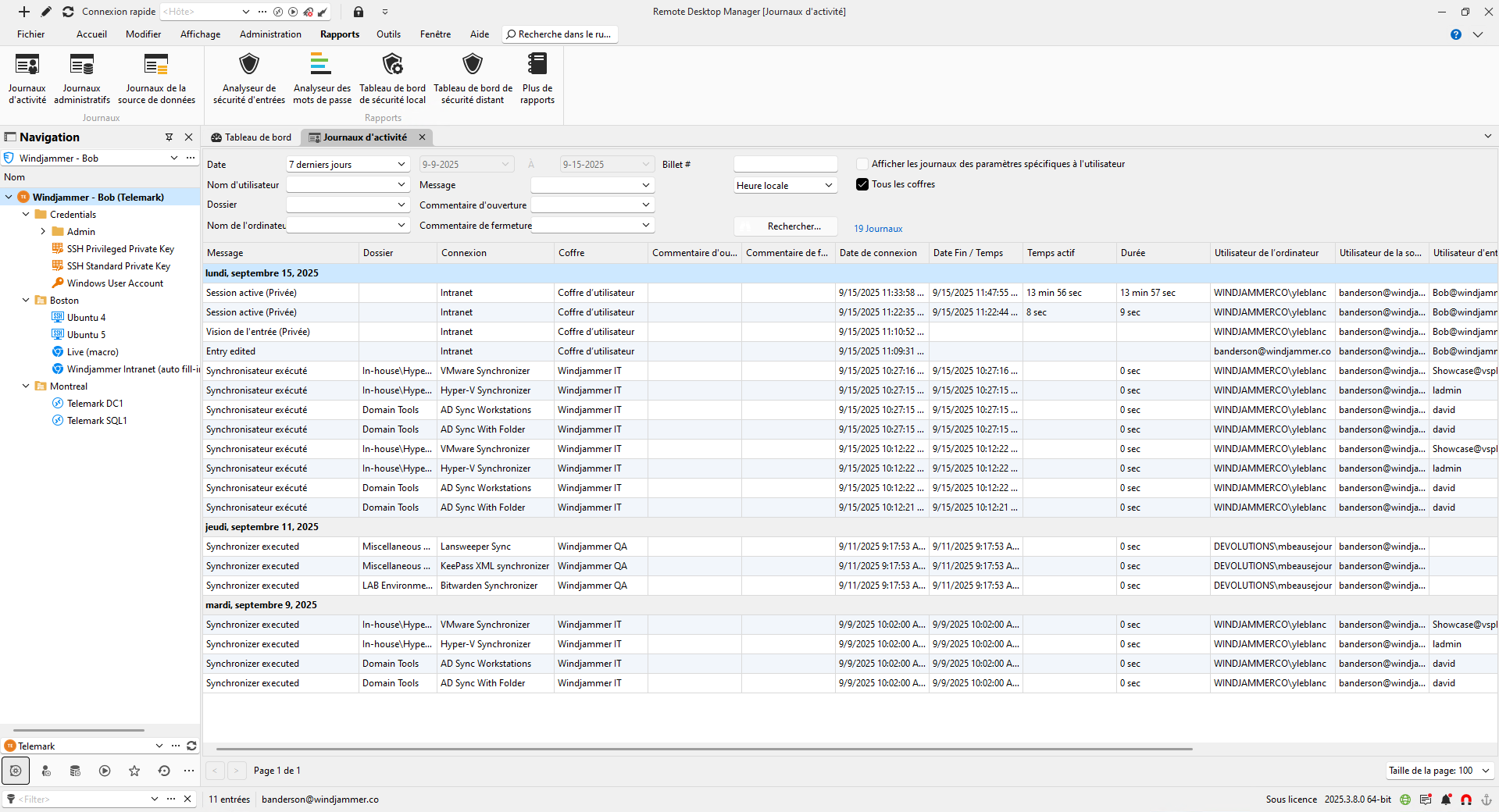Click the red magnet icon in status bar
The image size is (1499, 812).
(1466, 800)
